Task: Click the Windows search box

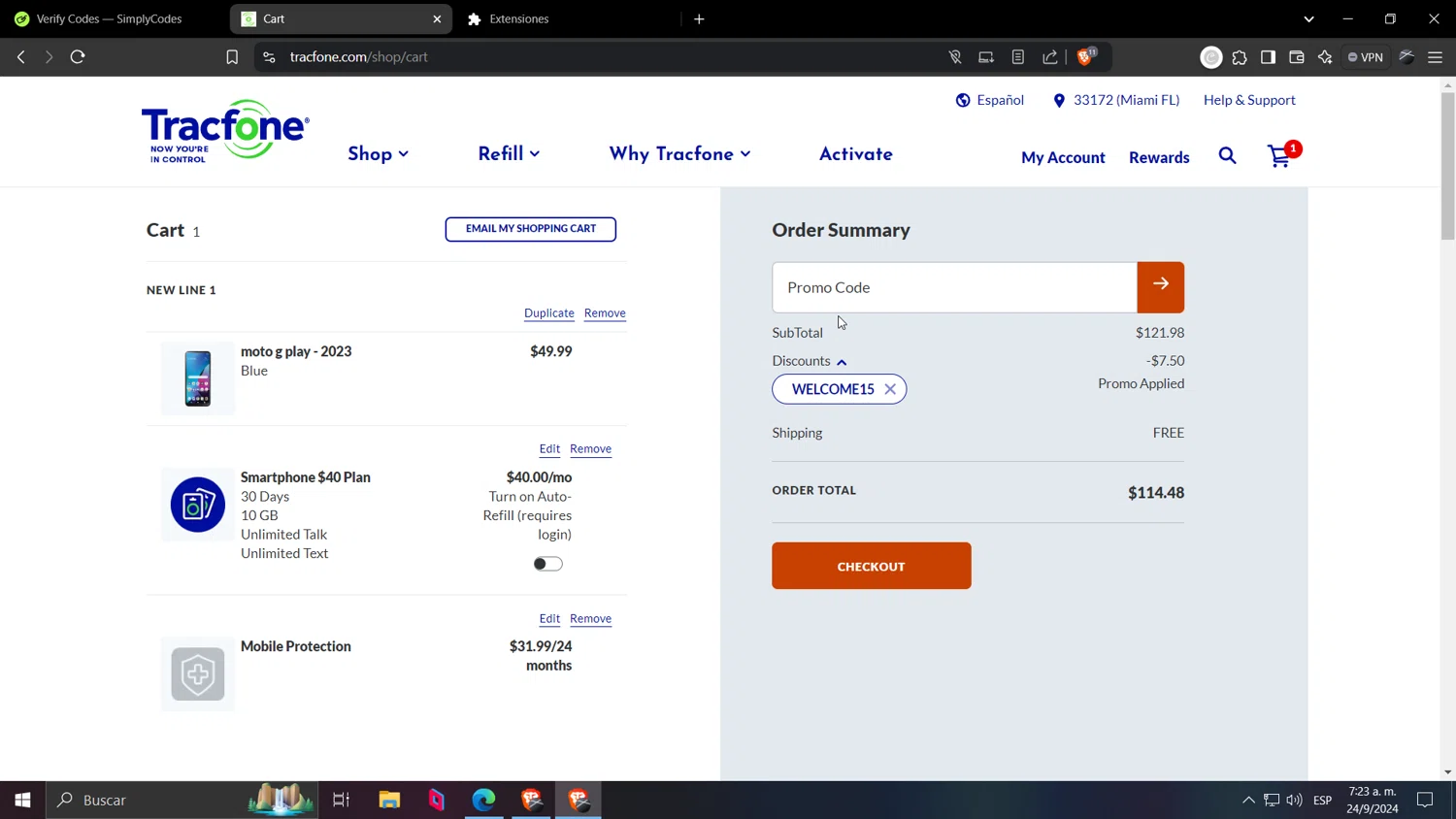Action: coord(182,800)
